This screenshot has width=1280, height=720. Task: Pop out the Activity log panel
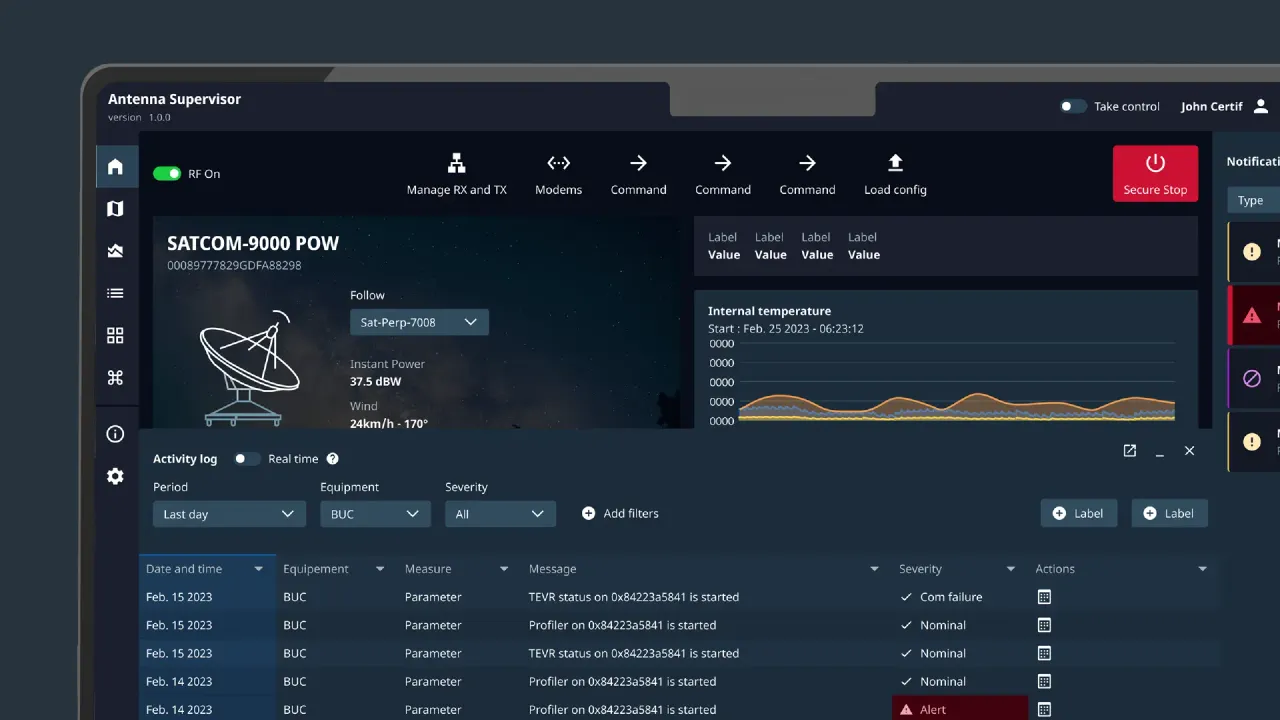tap(1129, 451)
